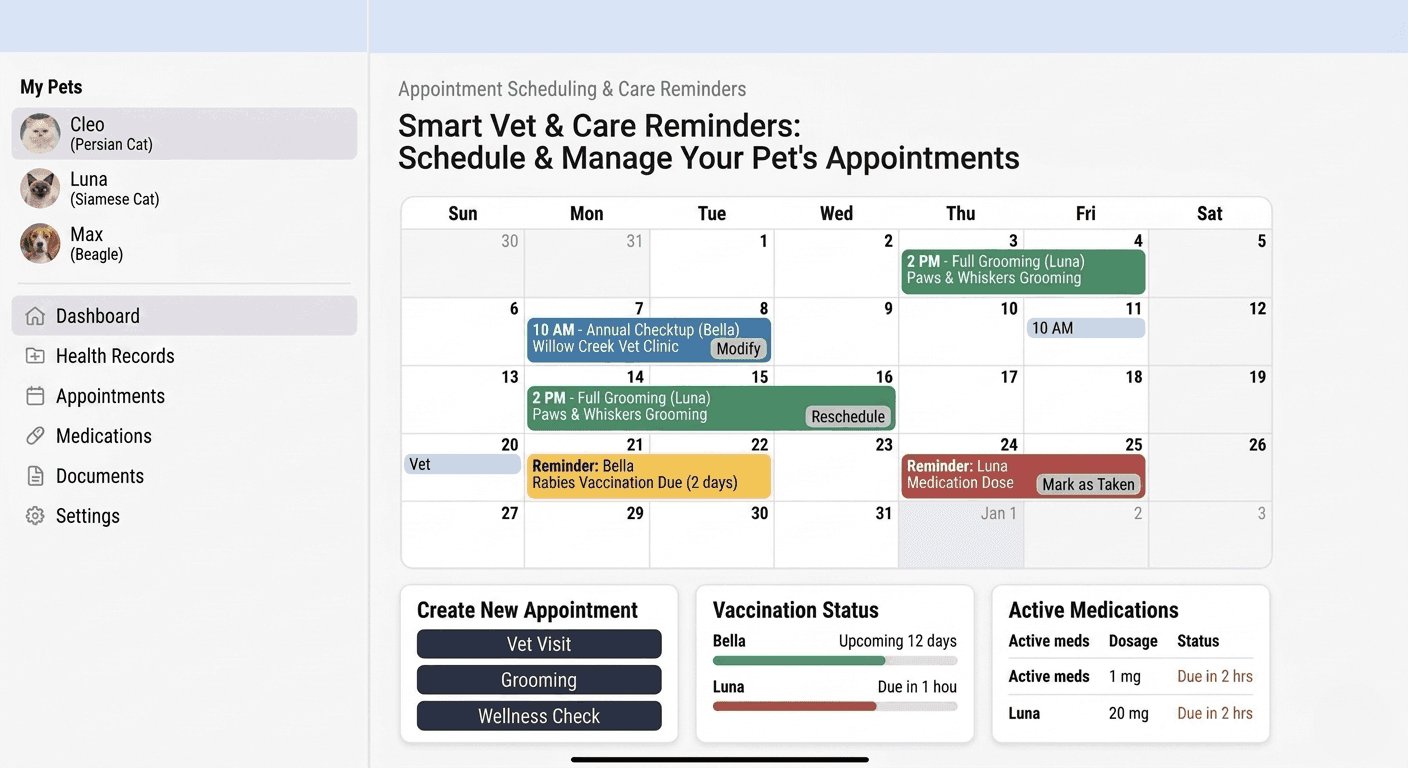Reschedule the Full Grooming appointment

(848, 416)
